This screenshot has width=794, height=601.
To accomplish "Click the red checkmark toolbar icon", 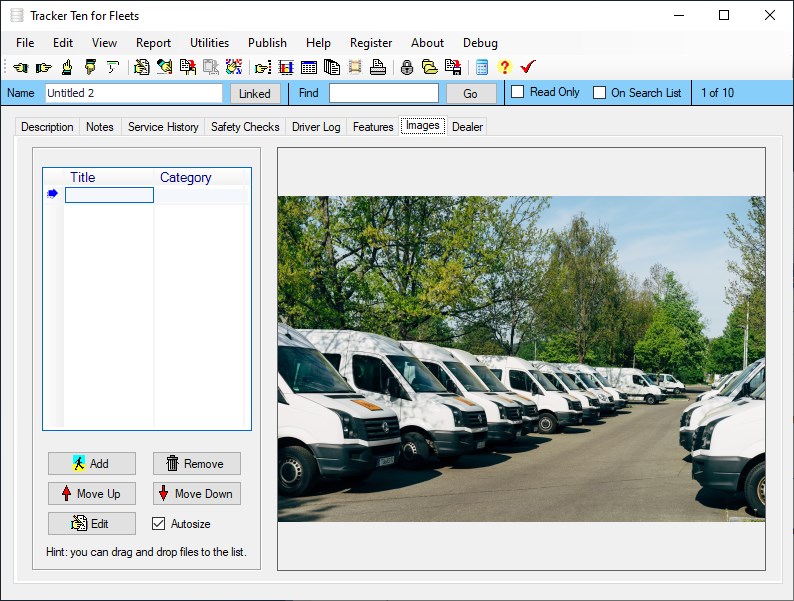I will click(528, 67).
